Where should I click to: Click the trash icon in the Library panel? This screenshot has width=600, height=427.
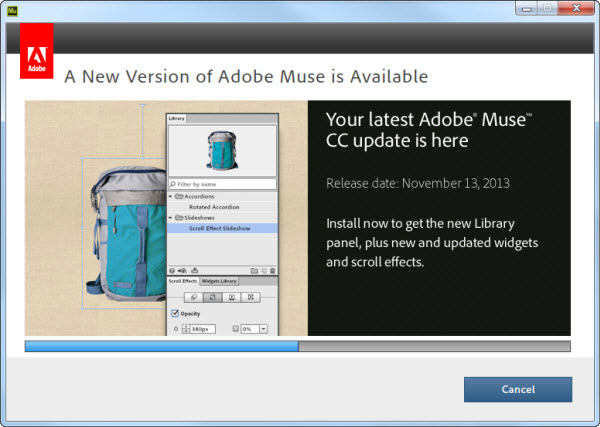pos(272,271)
